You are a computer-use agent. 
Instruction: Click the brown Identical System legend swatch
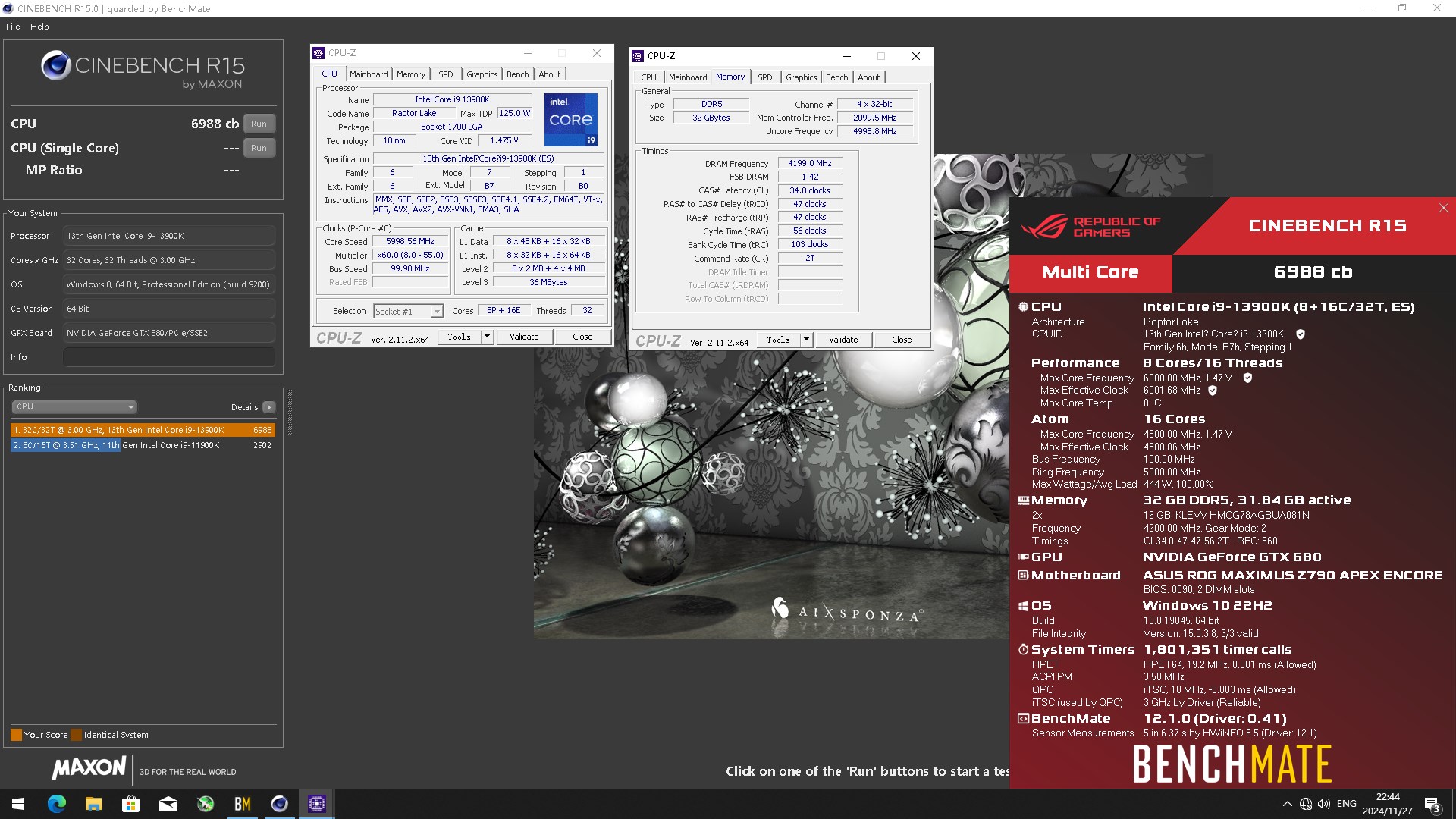click(76, 735)
